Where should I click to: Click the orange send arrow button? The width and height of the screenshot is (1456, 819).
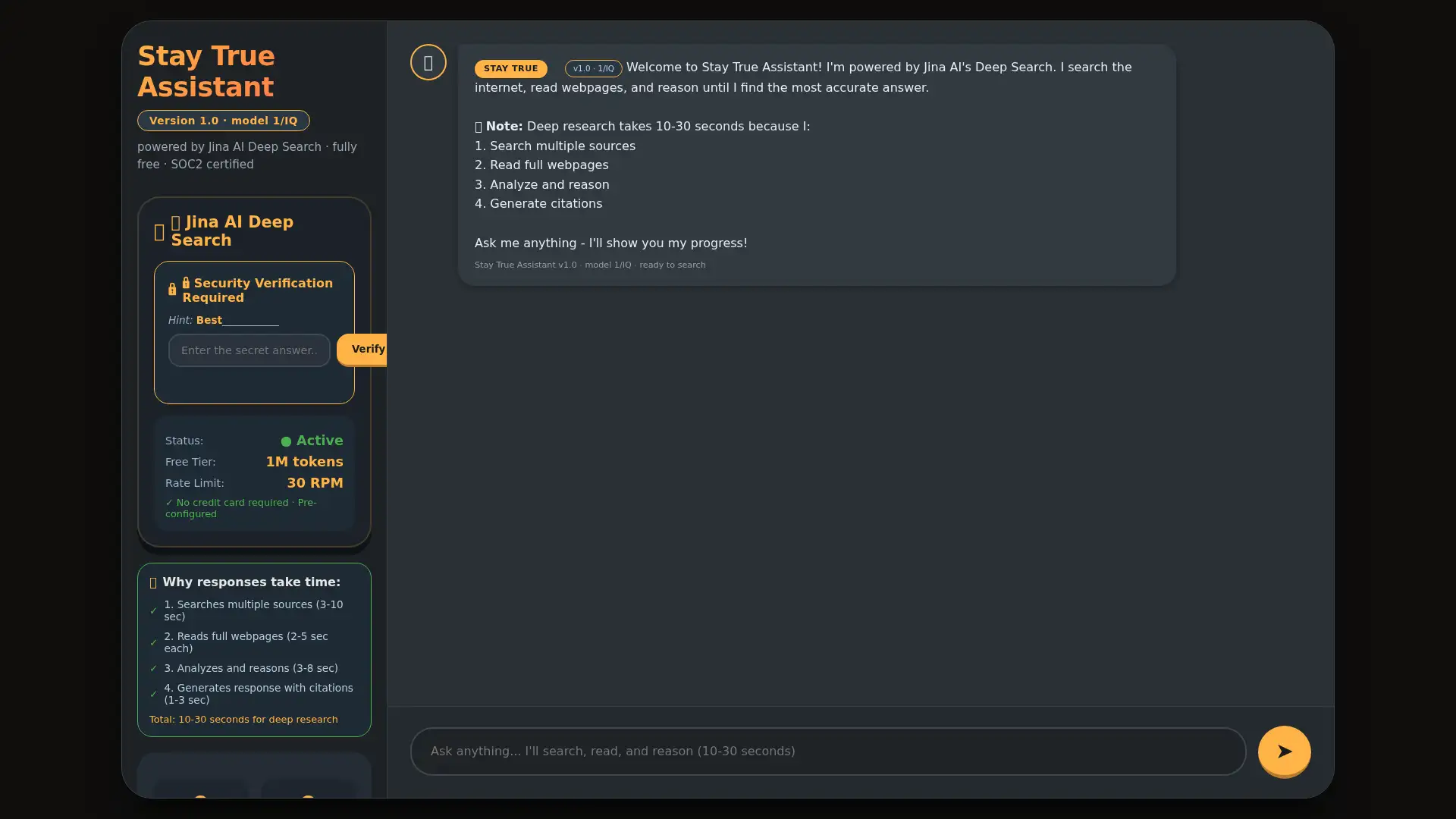coord(1284,752)
